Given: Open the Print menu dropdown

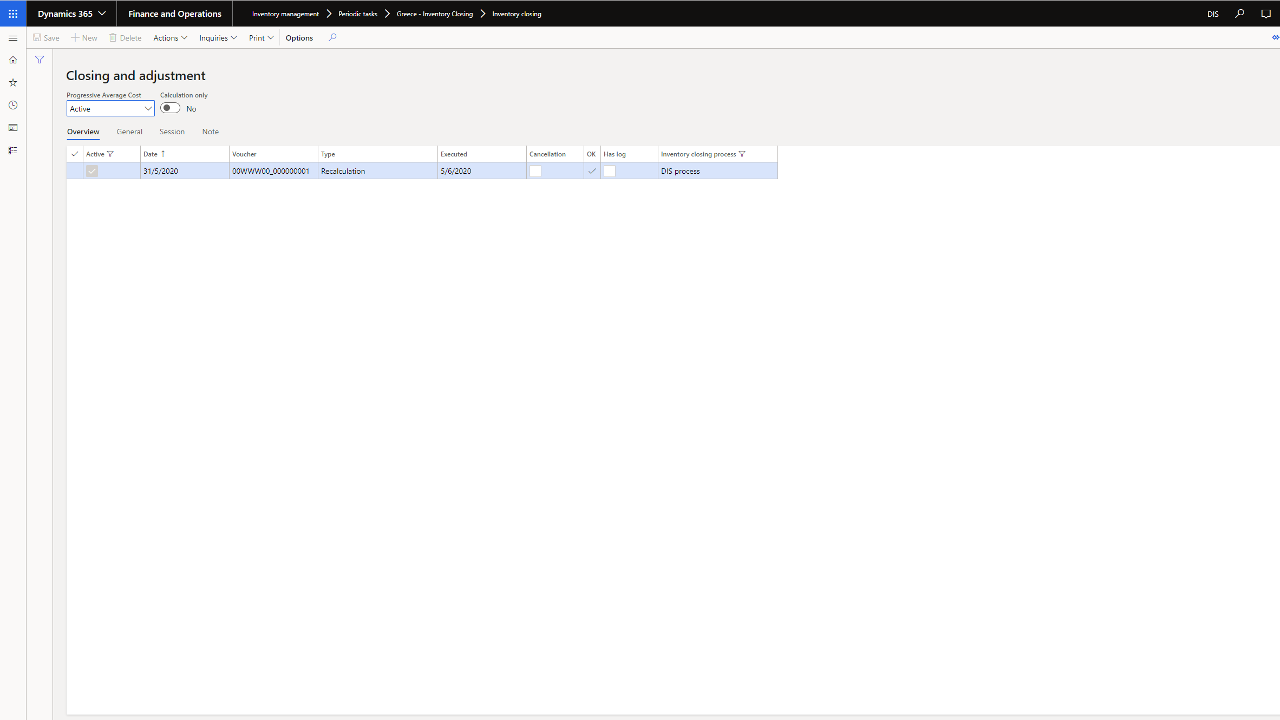Looking at the screenshot, I should coord(261,38).
